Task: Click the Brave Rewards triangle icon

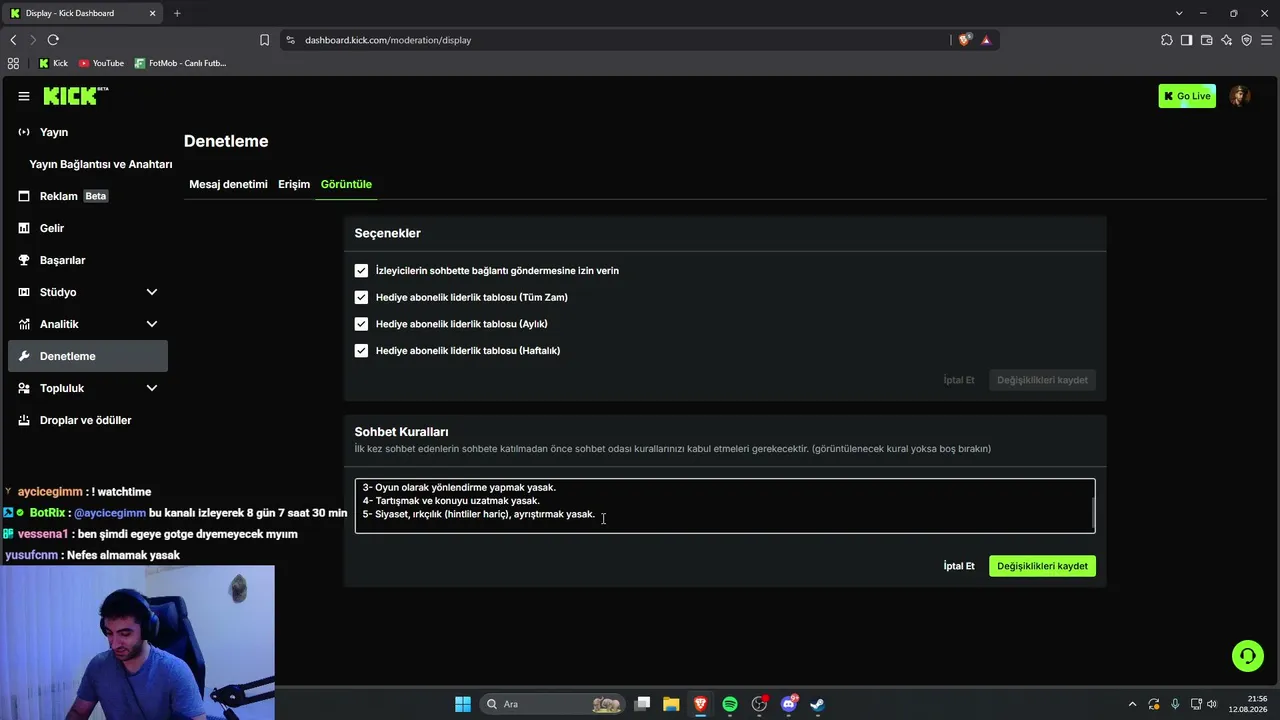Action: click(x=986, y=40)
